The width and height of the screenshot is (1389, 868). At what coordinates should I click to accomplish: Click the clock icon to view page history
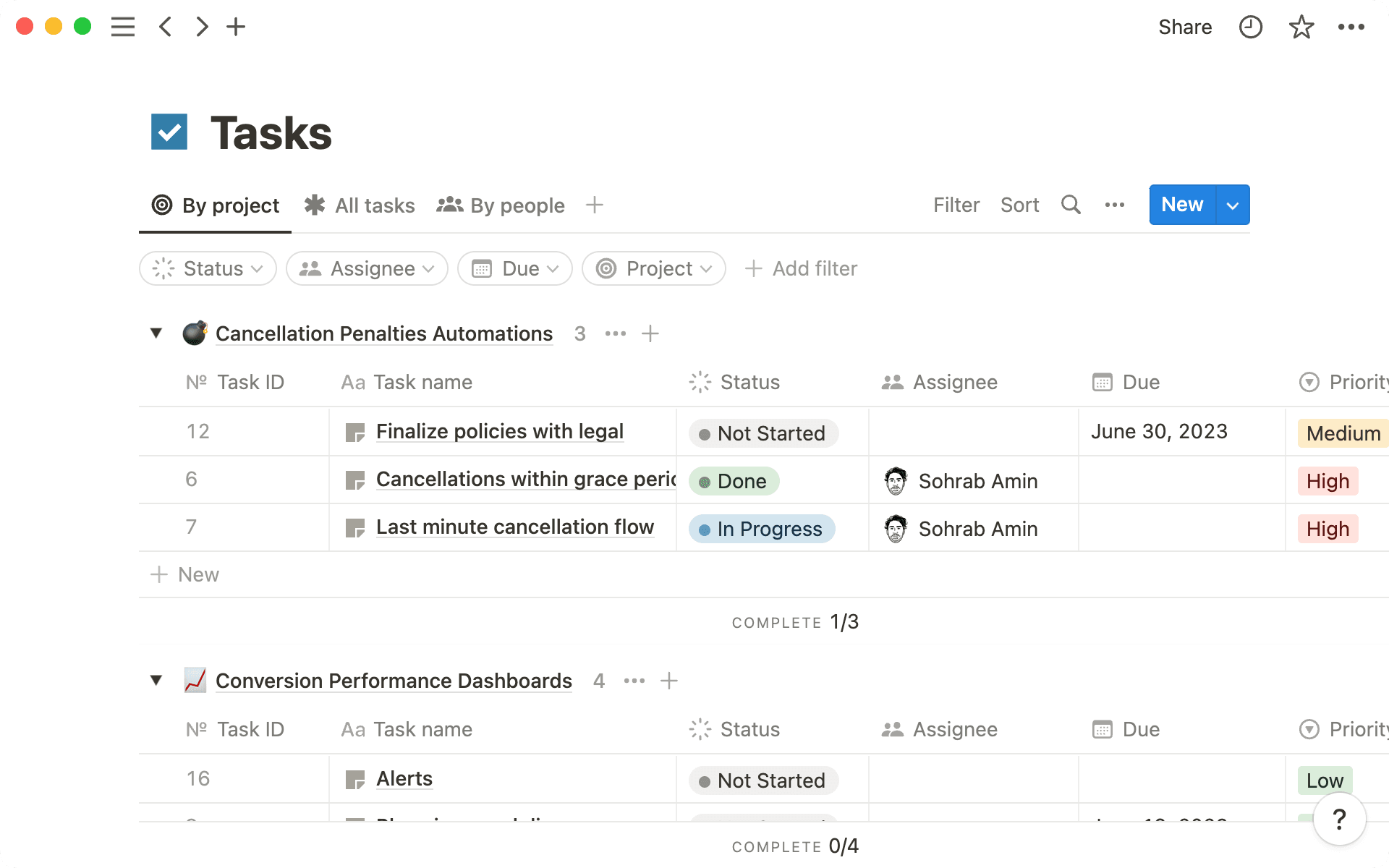point(1250,27)
